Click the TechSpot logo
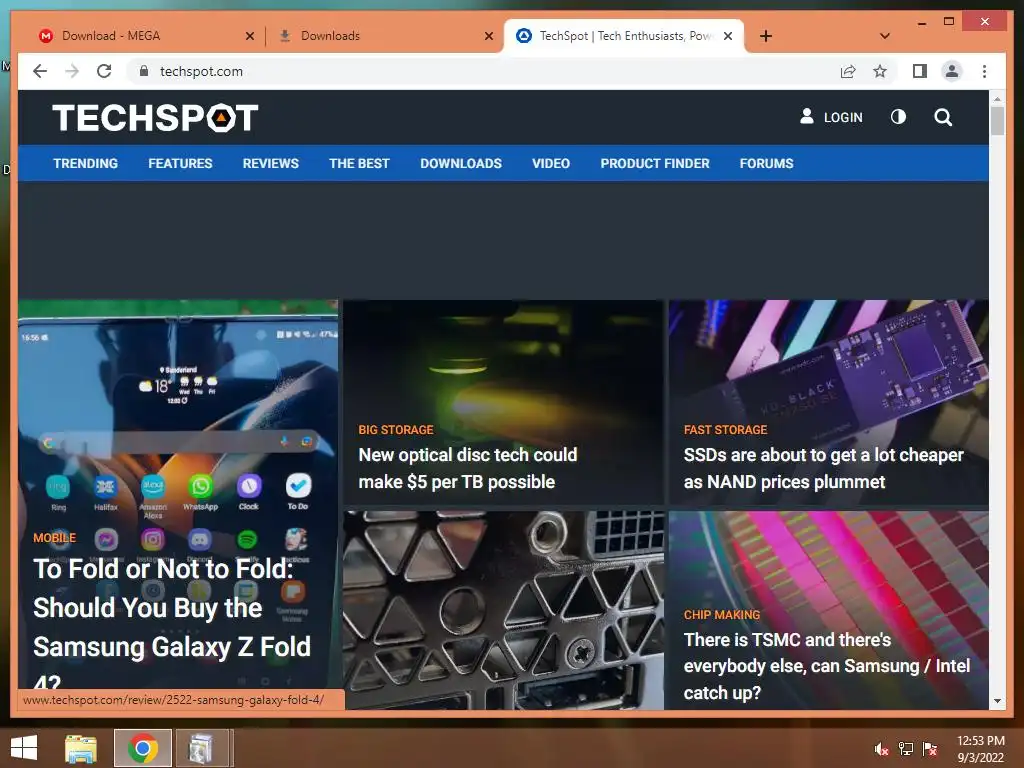This screenshot has height=768, width=1024. (155, 118)
